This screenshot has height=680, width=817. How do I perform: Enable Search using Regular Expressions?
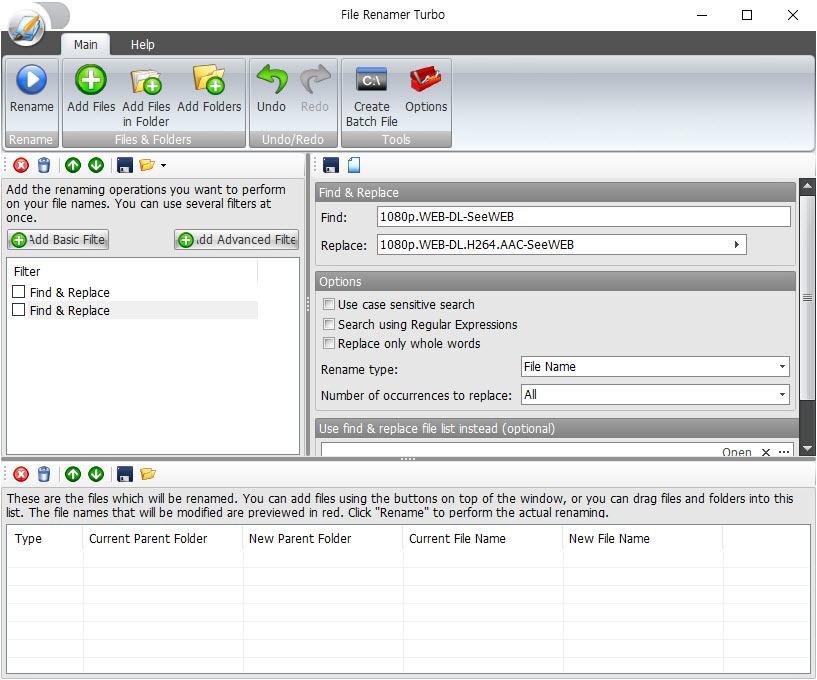pyautogui.click(x=329, y=324)
